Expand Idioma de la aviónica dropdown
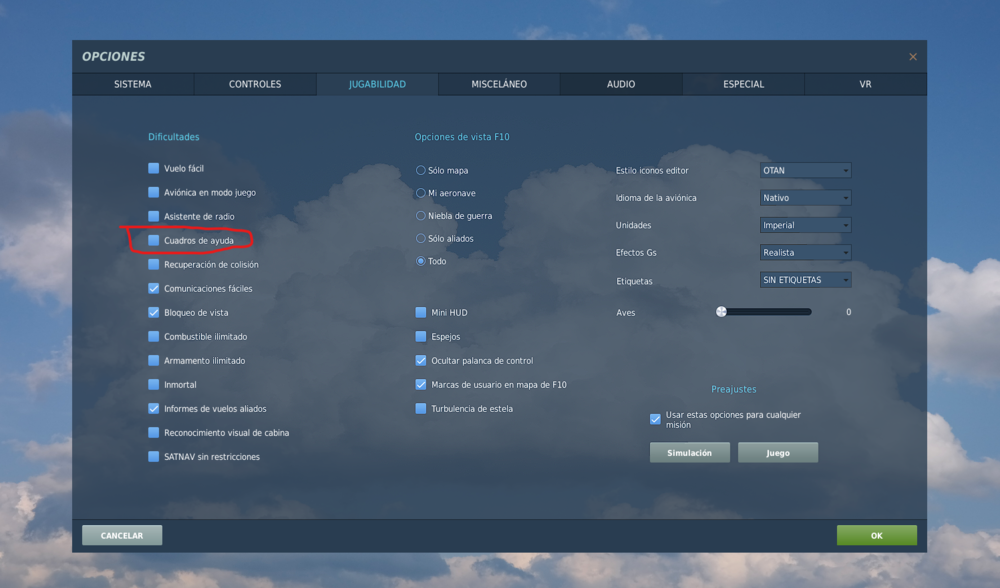This screenshot has width=1000, height=588. coord(805,198)
